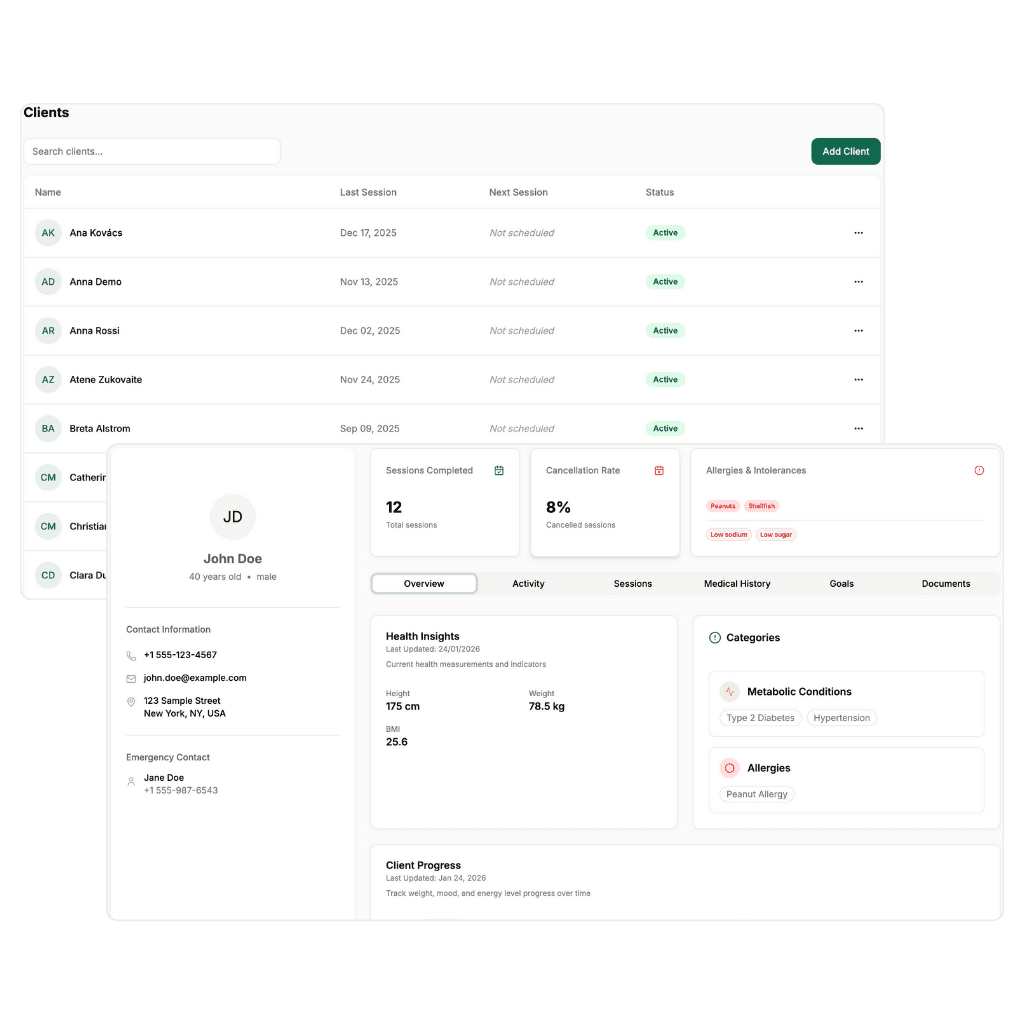
Task: Click the envelope icon next to John's email
Action: [x=130, y=678]
